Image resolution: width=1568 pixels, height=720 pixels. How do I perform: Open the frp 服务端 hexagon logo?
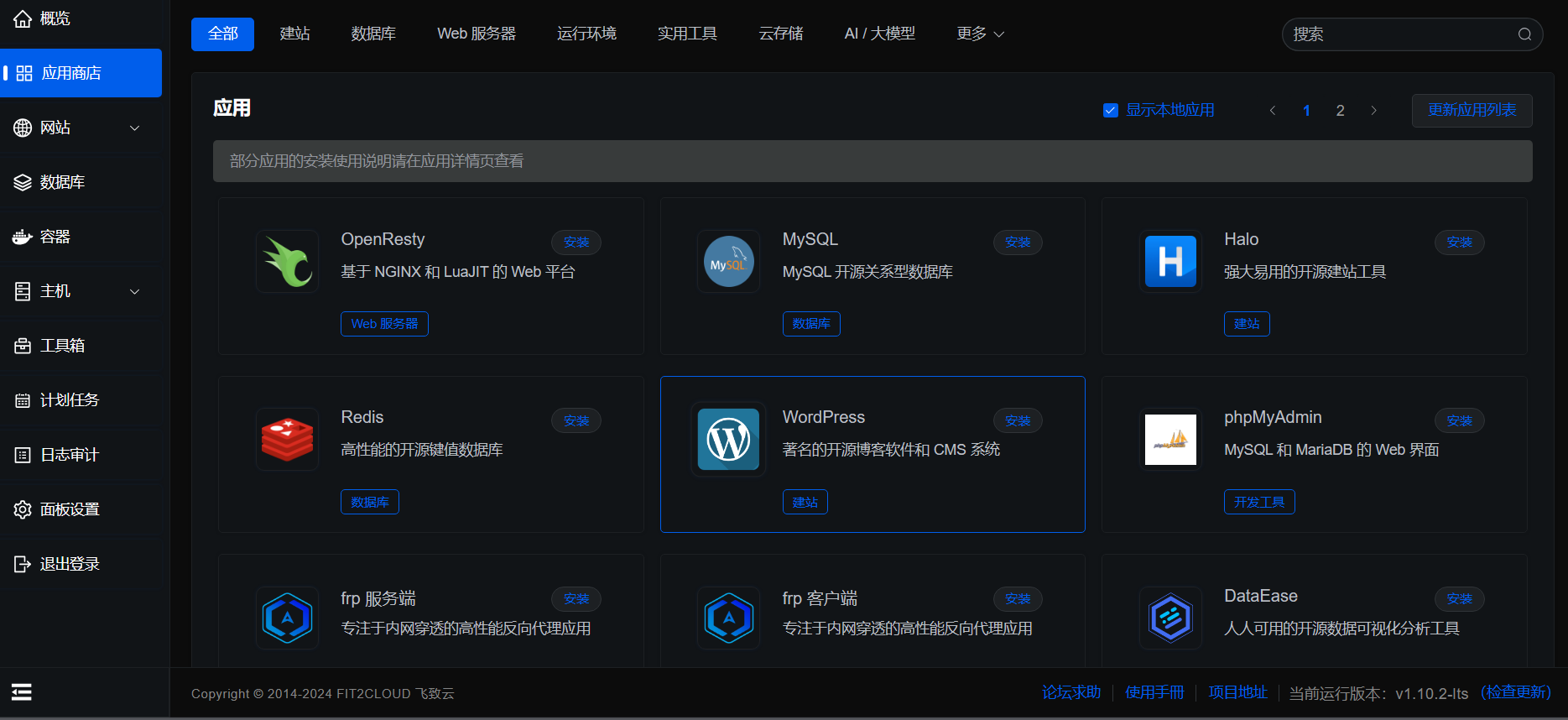click(x=288, y=618)
